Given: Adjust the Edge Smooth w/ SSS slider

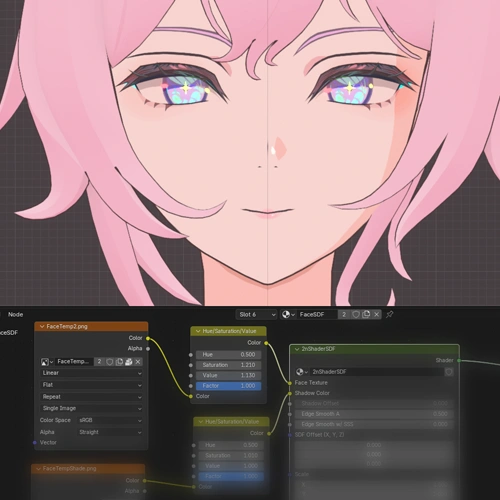Looking at the screenshot, I should 374,424.
